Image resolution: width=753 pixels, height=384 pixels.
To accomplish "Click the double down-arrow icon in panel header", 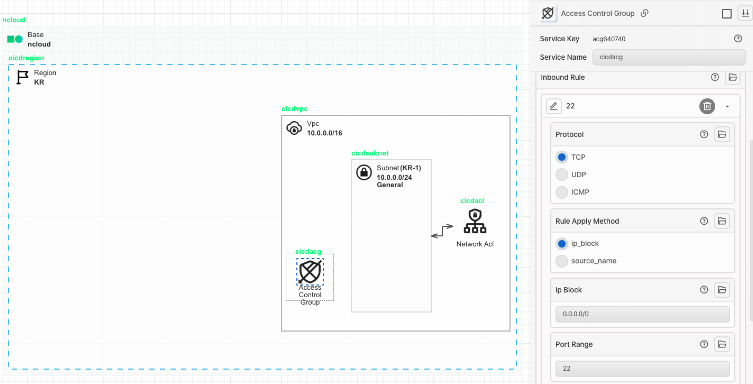I will (x=745, y=13).
